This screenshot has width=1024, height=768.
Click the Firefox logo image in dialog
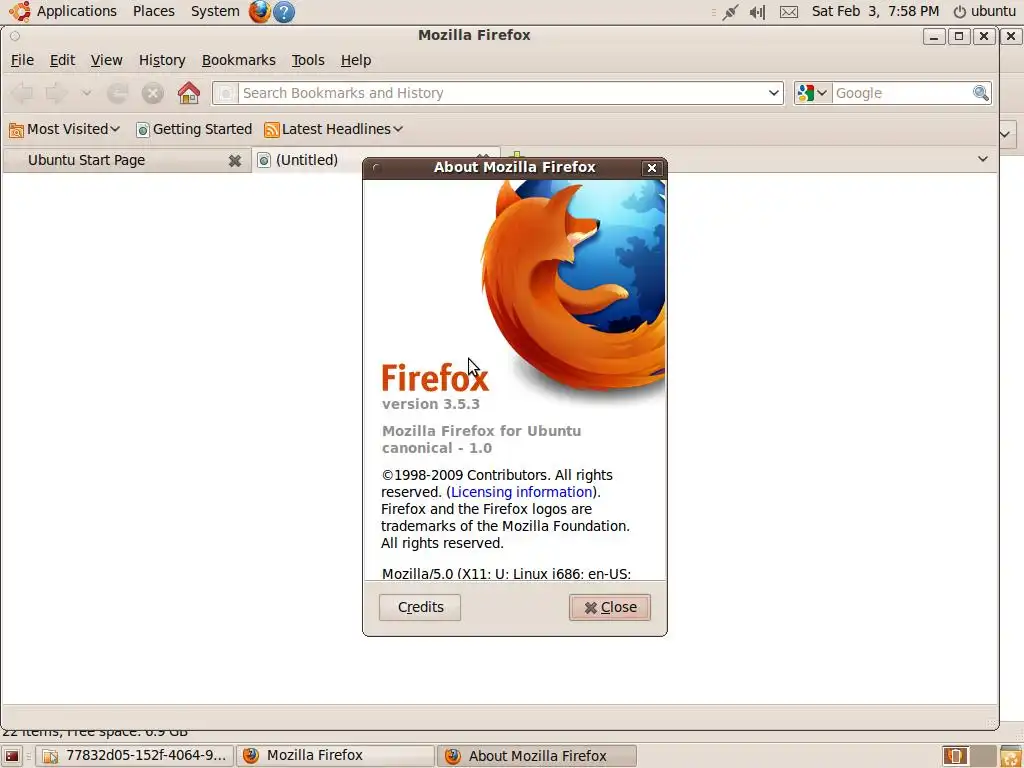pos(573,287)
